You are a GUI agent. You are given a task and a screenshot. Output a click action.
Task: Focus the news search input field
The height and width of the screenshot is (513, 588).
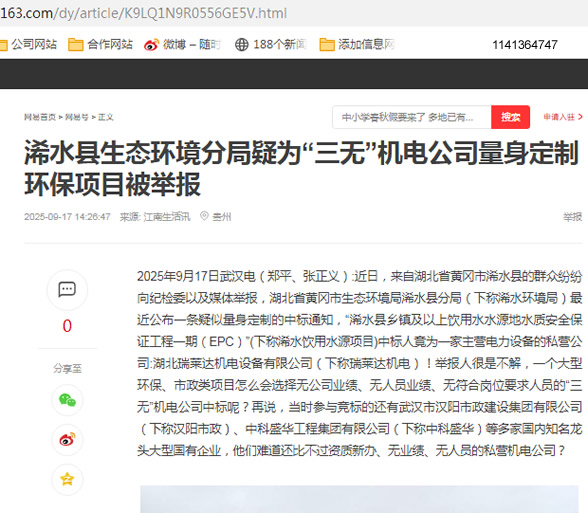point(412,117)
